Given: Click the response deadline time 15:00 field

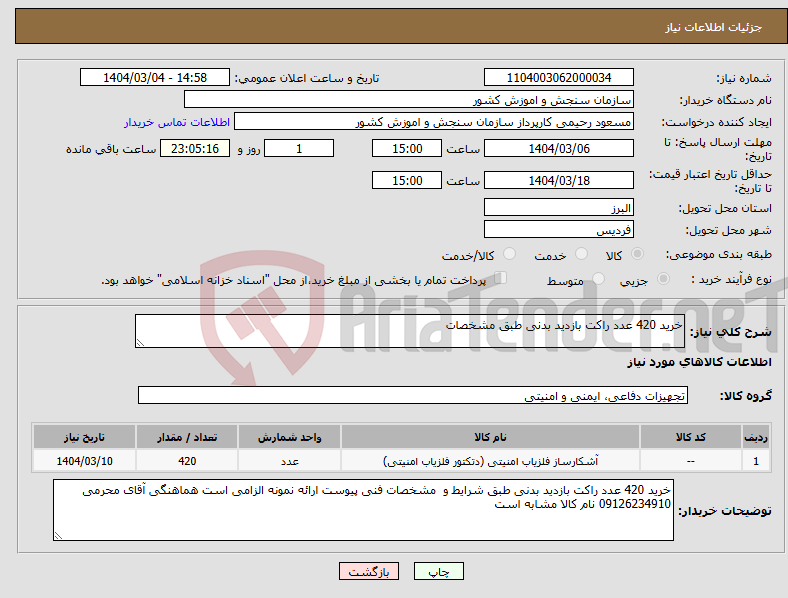Looking at the screenshot, I should click(x=407, y=148).
